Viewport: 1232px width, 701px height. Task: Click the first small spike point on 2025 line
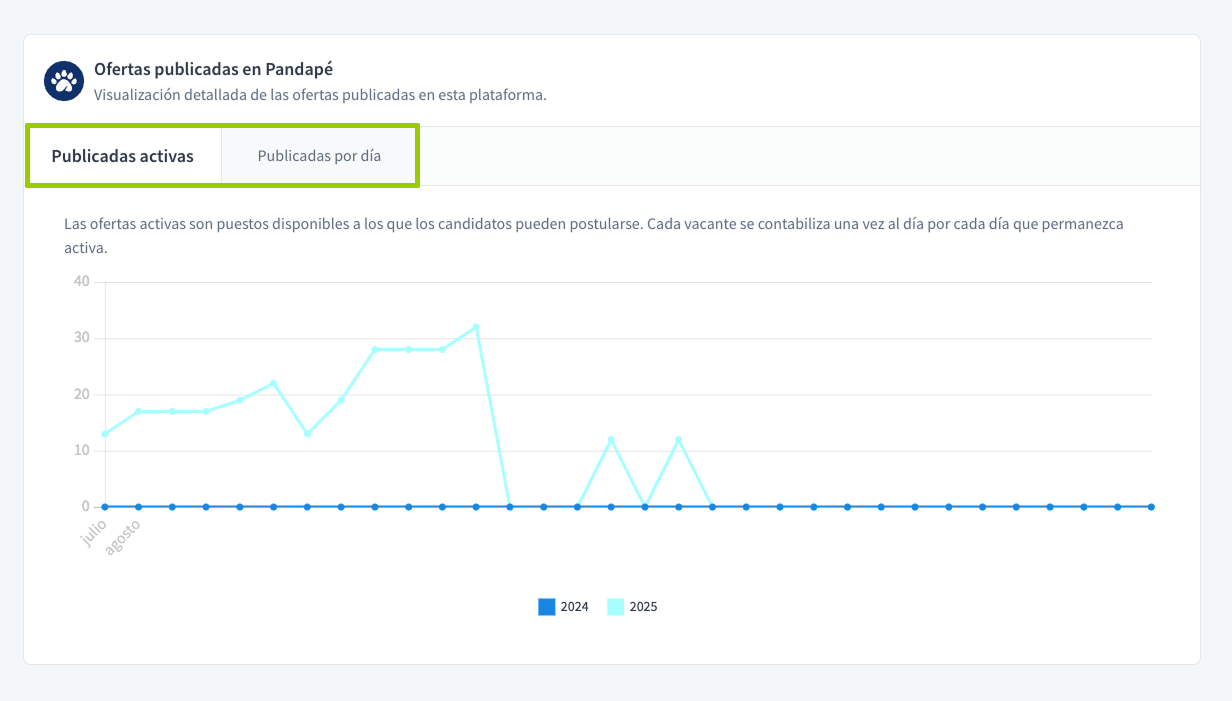pos(611,440)
